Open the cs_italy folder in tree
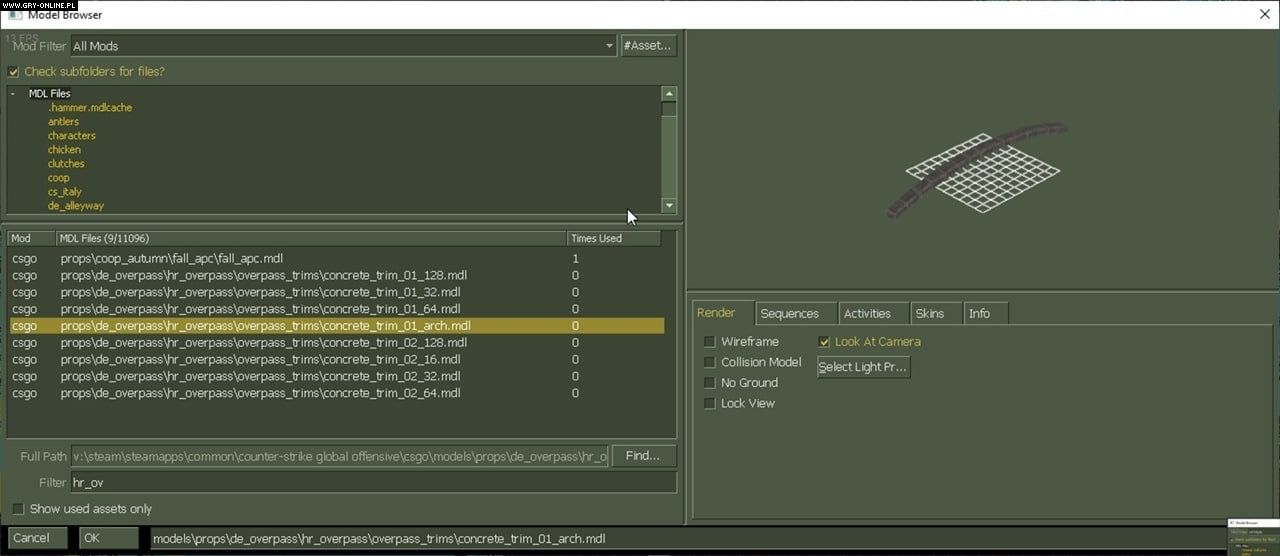 click(x=65, y=192)
